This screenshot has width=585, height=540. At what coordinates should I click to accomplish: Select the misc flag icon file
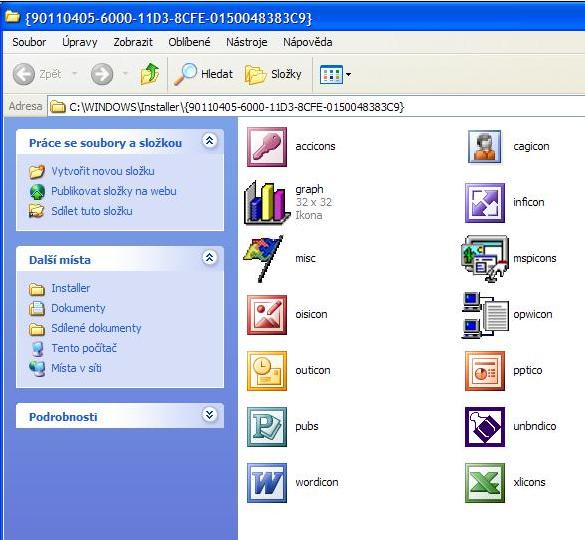click(264, 258)
